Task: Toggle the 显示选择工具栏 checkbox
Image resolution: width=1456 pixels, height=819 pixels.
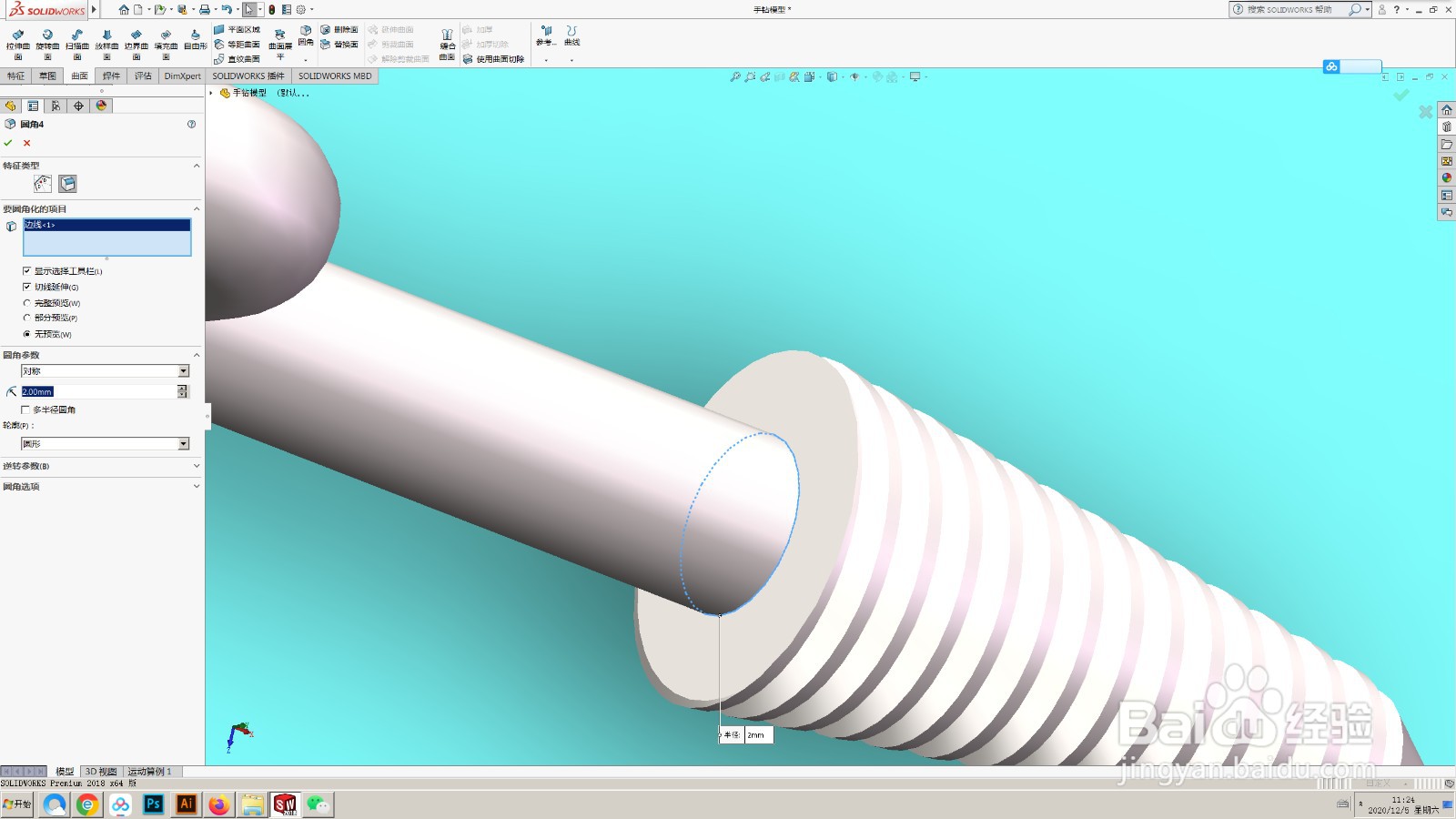Action: point(26,271)
